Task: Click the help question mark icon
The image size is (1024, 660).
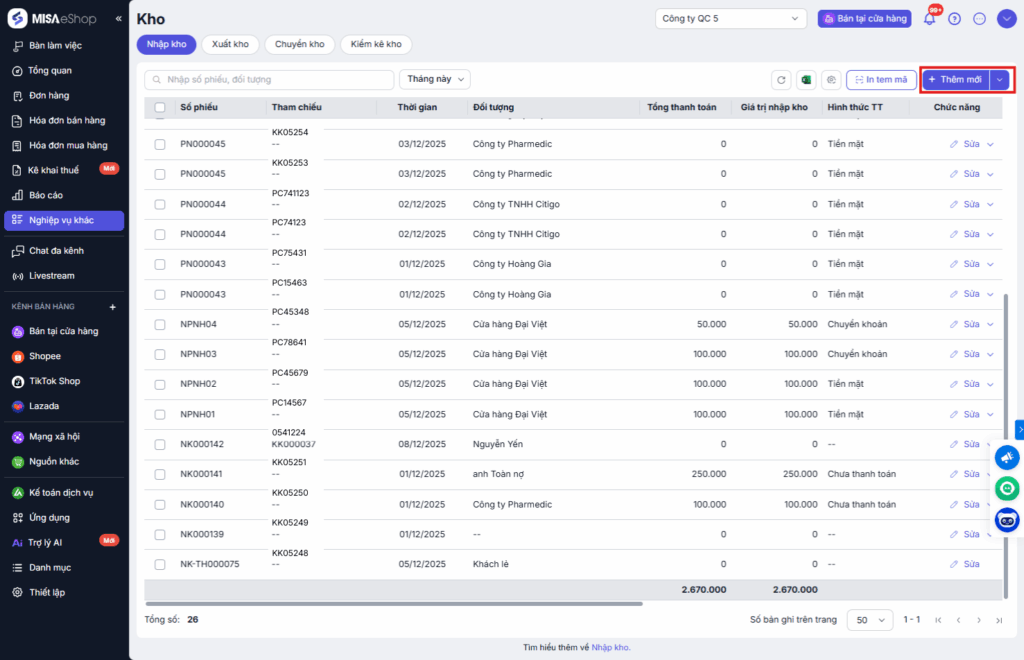Action: click(x=954, y=18)
